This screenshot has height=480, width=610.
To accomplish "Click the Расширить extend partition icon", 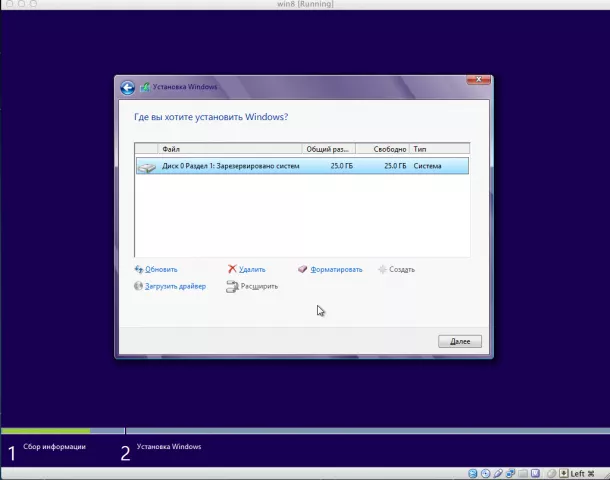I will [232, 287].
